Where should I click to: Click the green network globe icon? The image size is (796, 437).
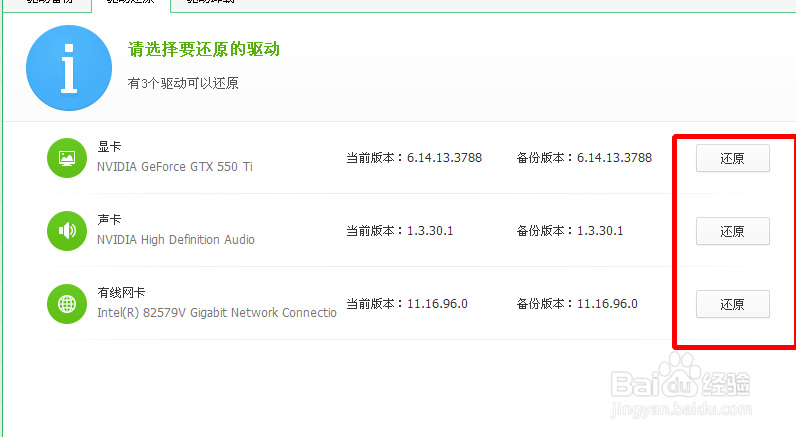point(67,304)
